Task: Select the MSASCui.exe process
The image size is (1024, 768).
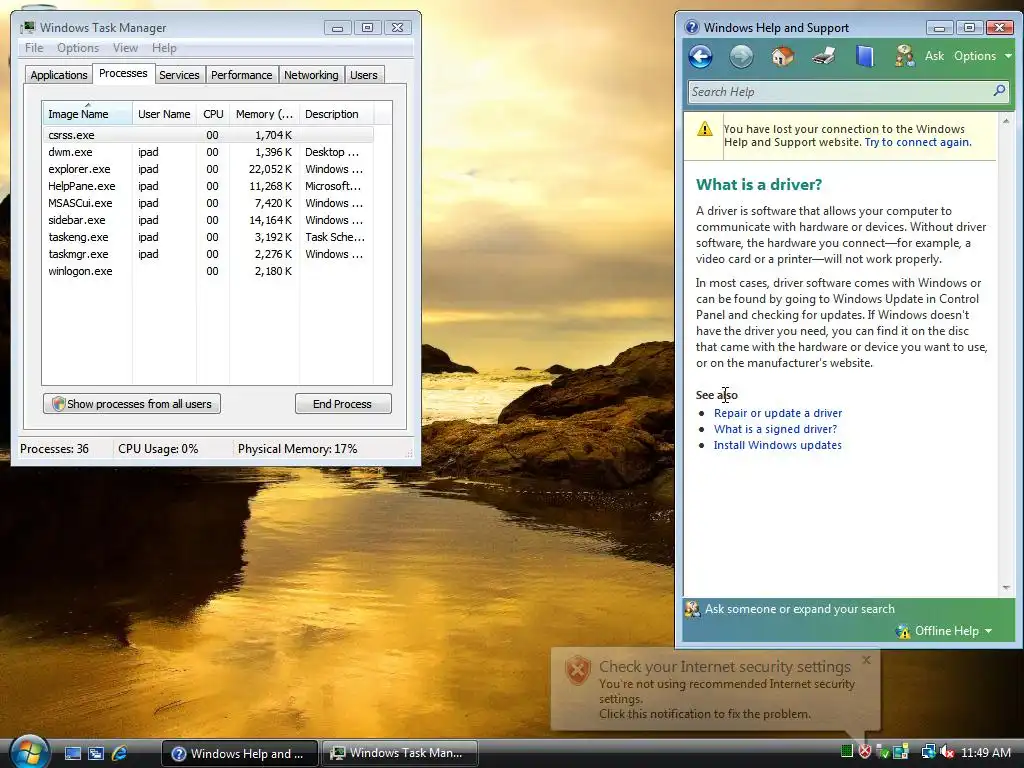Action: [x=208, y=203]
